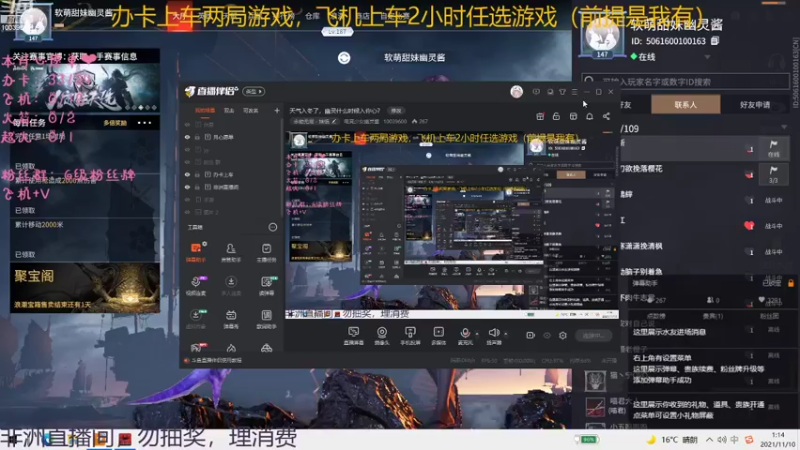The width and height of the screenshot is (800, 450).
Task: Click the event banner under 关注赛事官博
Action: coord(85,88)
